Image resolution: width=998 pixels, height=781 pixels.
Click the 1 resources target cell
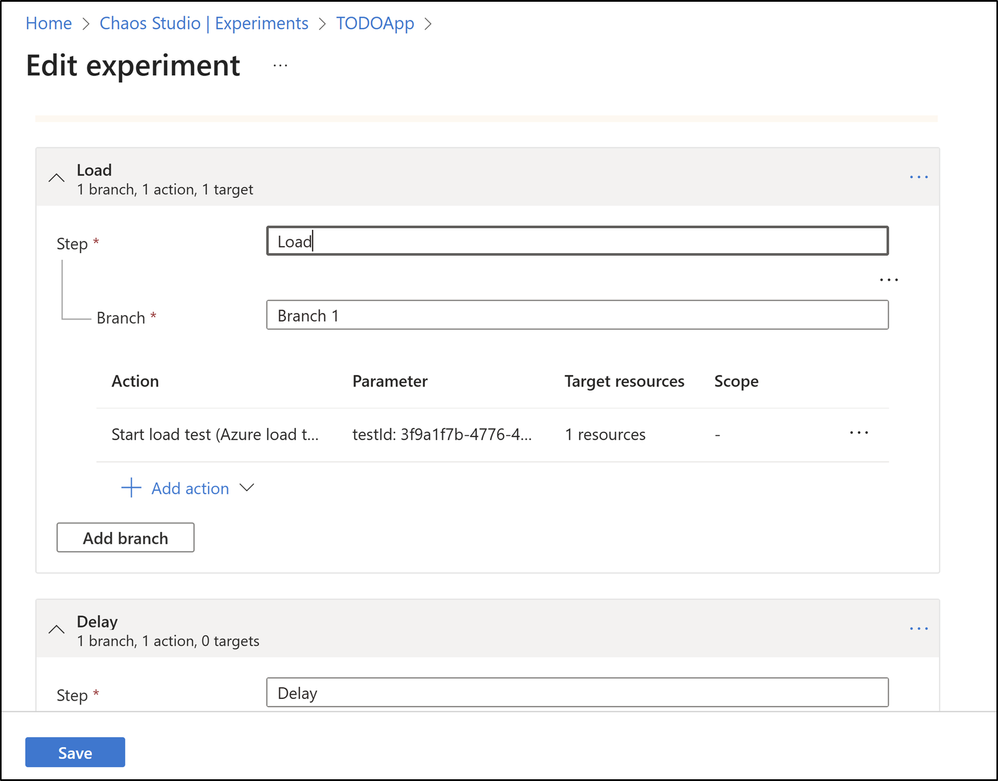[x=605, y=435]
